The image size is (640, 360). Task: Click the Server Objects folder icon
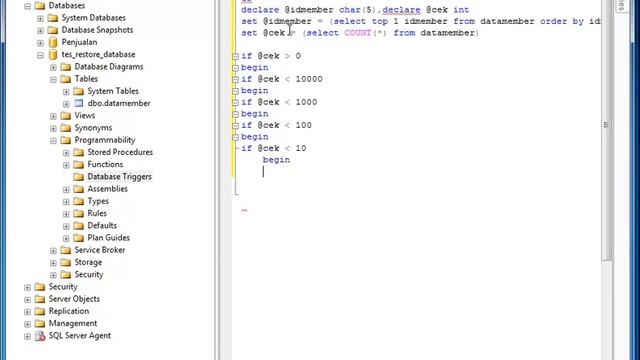pos(40,299)
